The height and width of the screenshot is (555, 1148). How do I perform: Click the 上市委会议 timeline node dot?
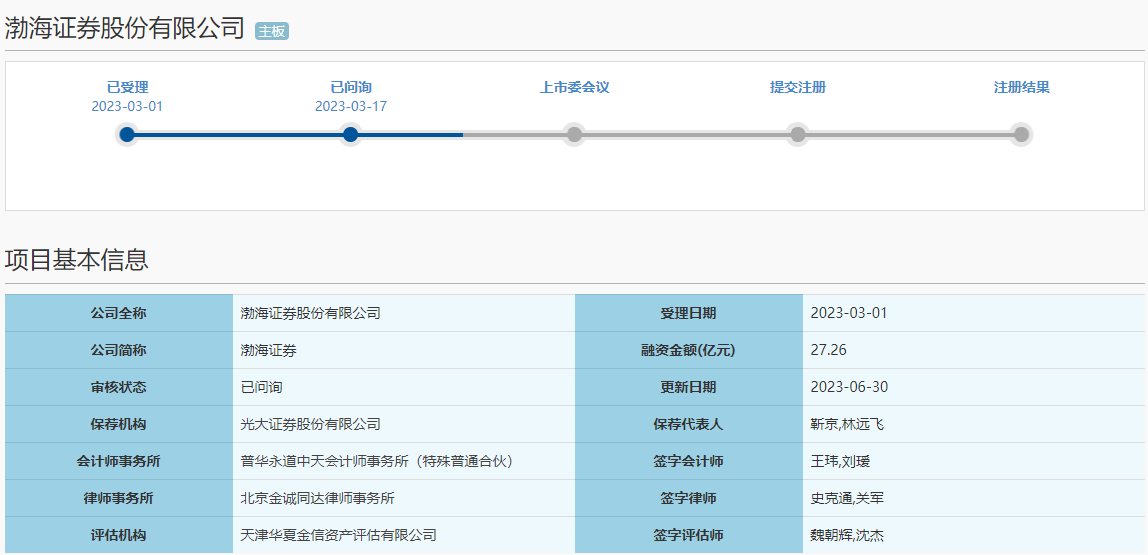click(574, 135)
